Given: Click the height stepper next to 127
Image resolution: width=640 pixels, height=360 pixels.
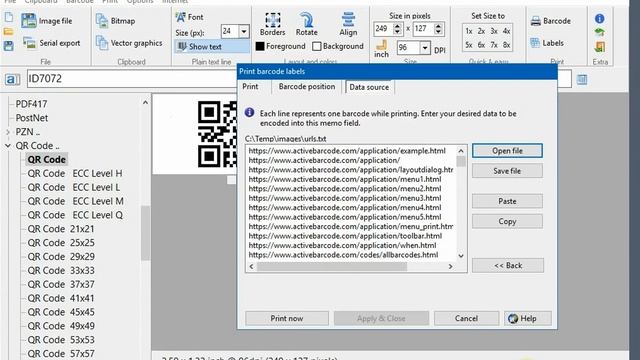Looking at the screenshot, I should click(438, 29).
